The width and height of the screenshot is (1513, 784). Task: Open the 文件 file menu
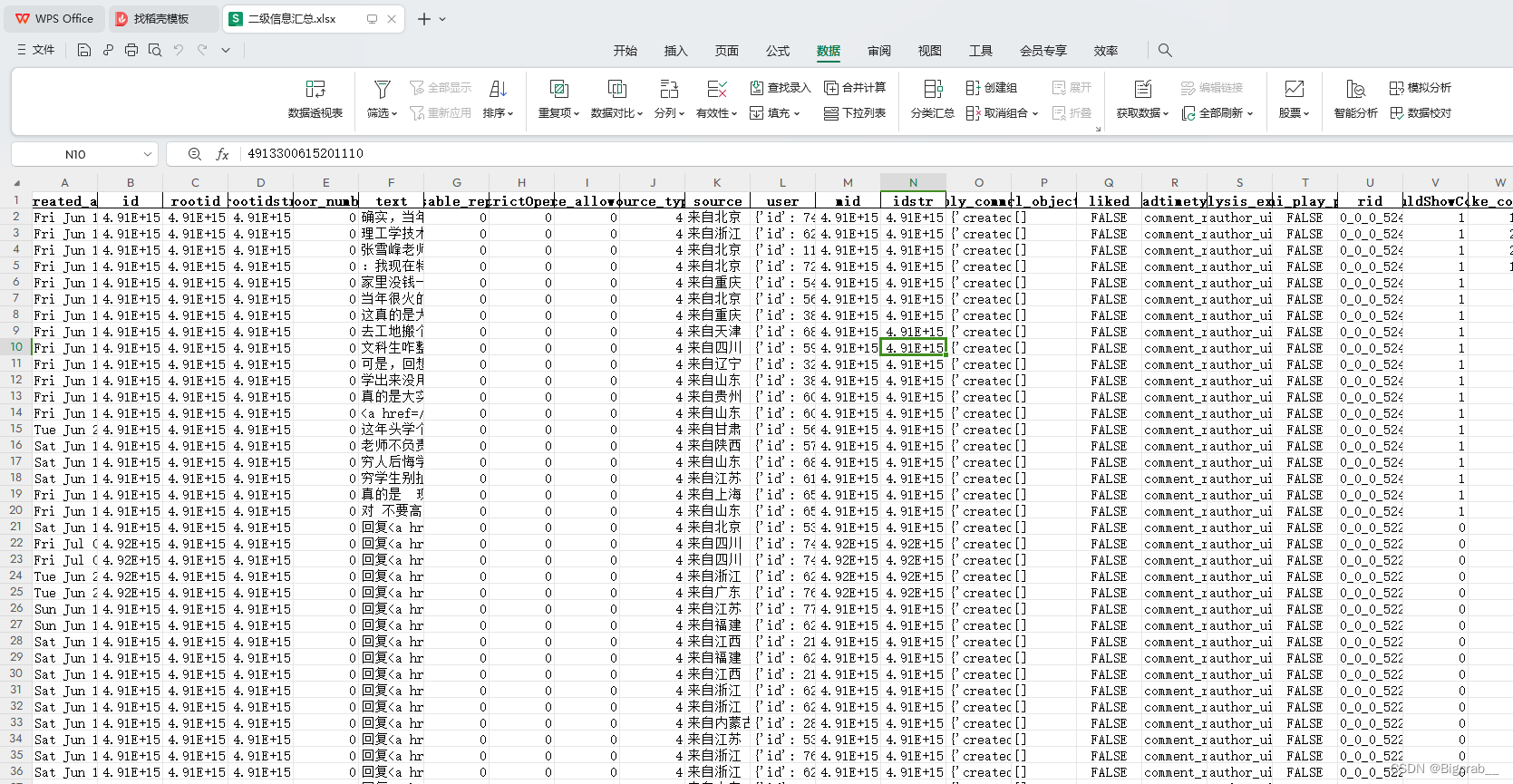(36, 51)
